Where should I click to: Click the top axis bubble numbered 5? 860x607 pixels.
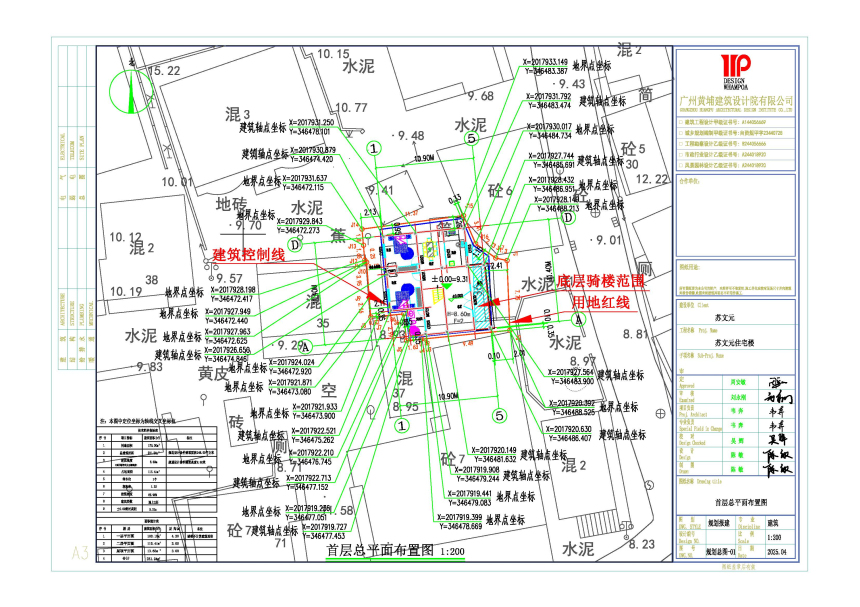pyautogui.click(x=472, y=139)
